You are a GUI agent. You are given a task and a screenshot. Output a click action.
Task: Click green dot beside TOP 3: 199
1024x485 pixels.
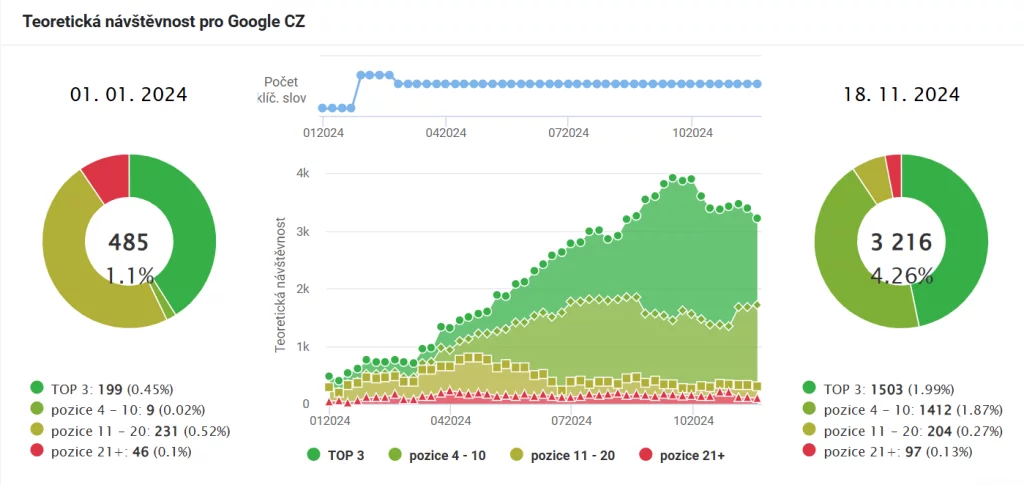pyautogui.click(x=38, y=388)
